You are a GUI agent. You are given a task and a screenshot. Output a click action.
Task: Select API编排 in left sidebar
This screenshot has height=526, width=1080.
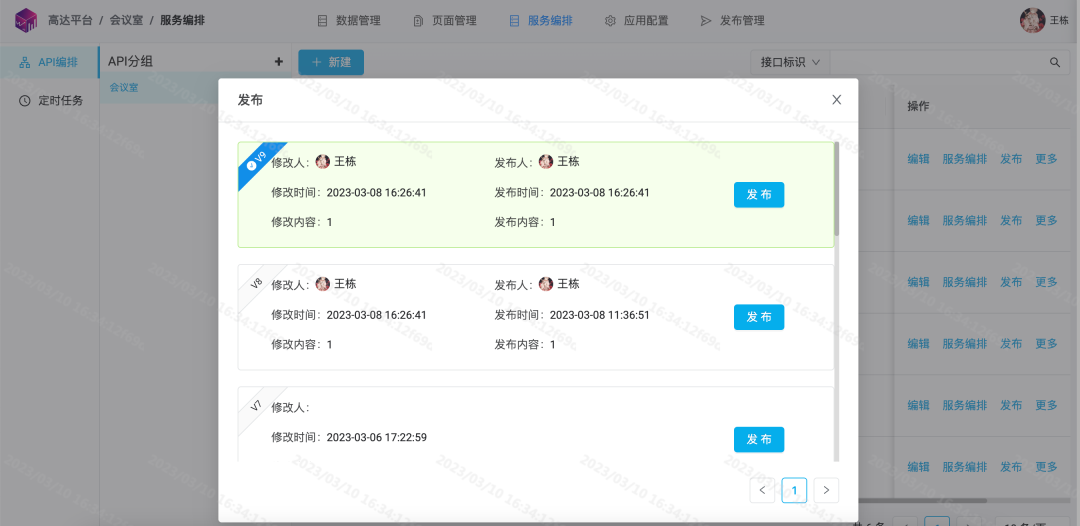[x=49, y=62]
